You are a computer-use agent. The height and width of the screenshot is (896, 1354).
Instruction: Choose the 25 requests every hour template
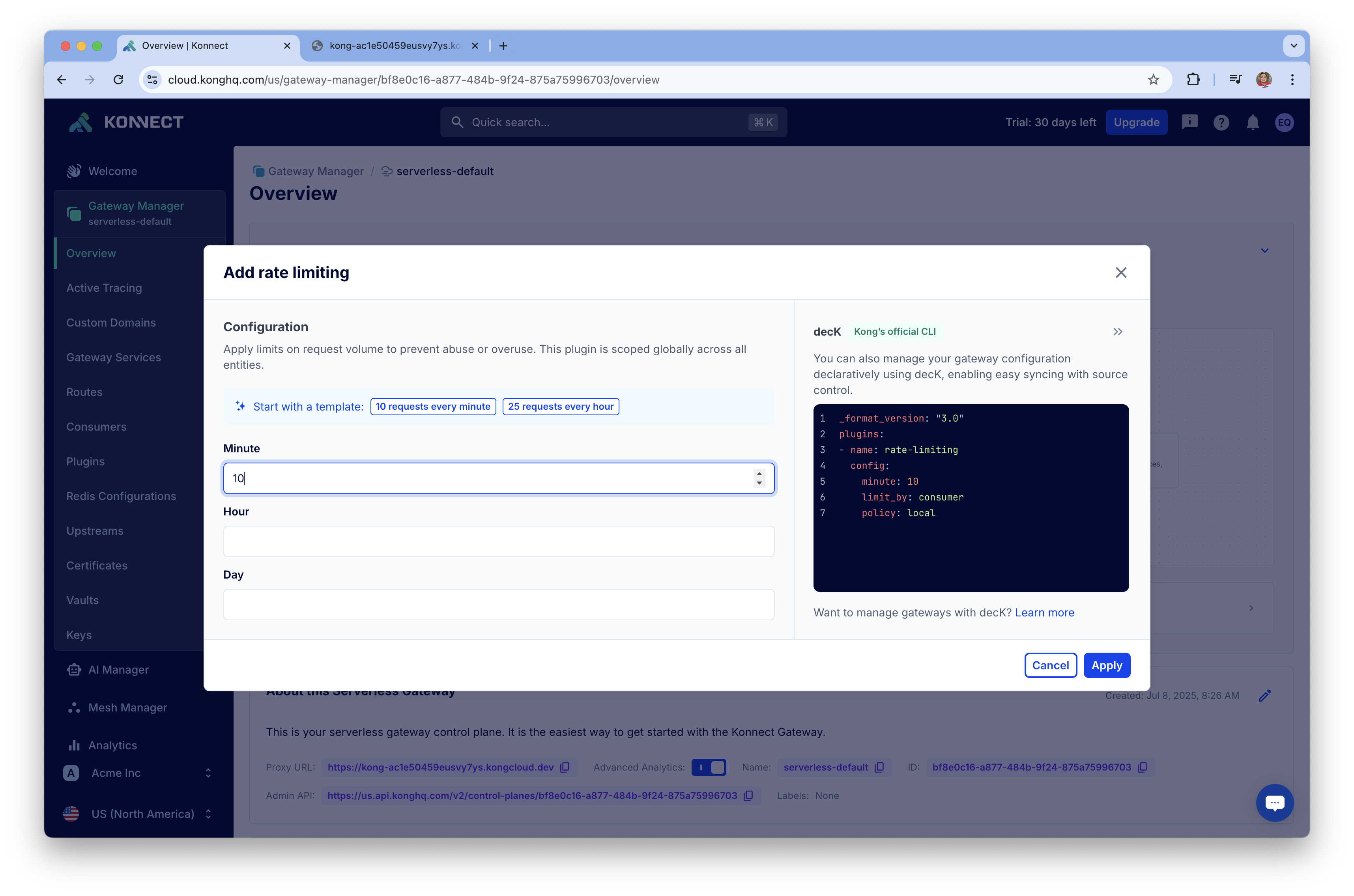point(560,406)
